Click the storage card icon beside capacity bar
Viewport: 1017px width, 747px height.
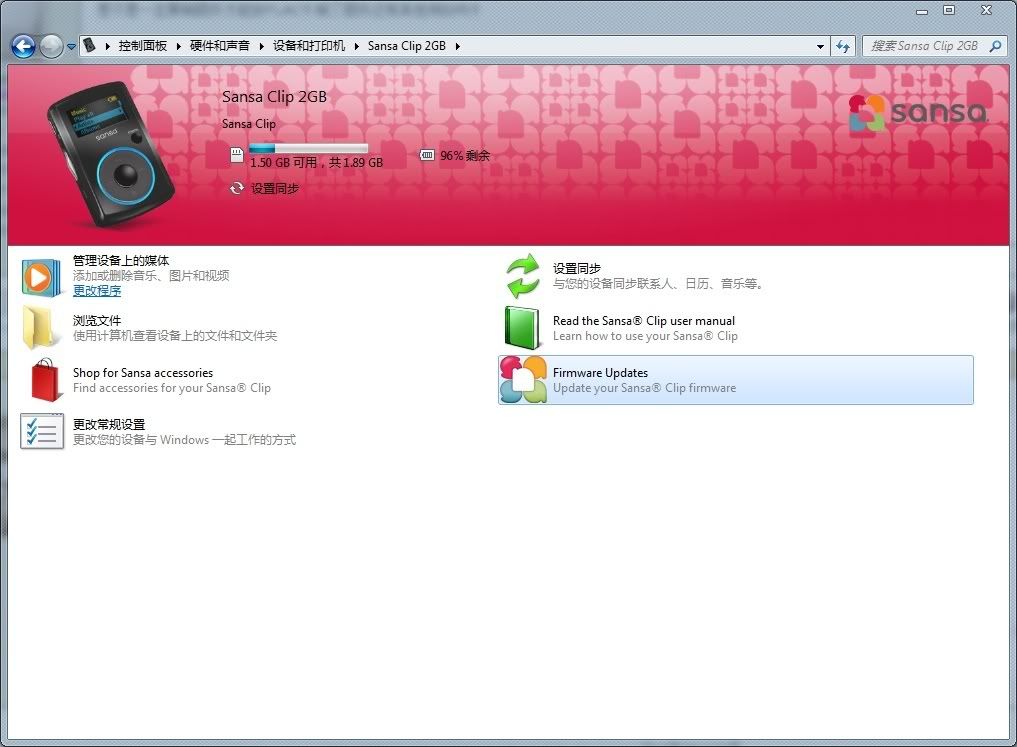point(237,155)
